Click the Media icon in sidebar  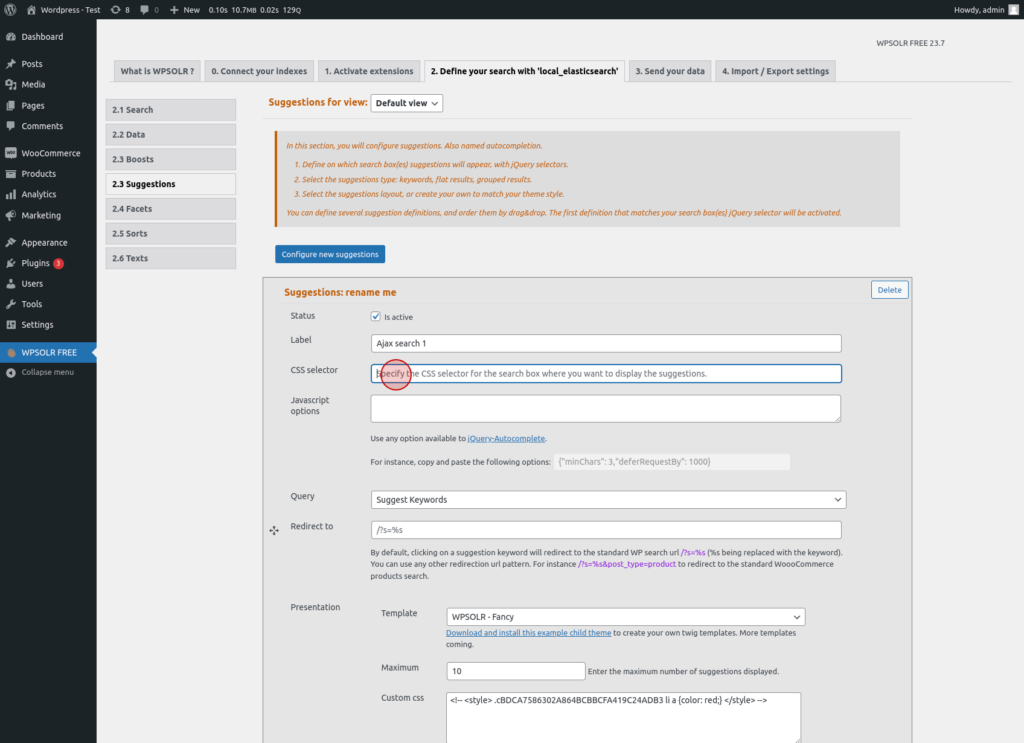10,84
